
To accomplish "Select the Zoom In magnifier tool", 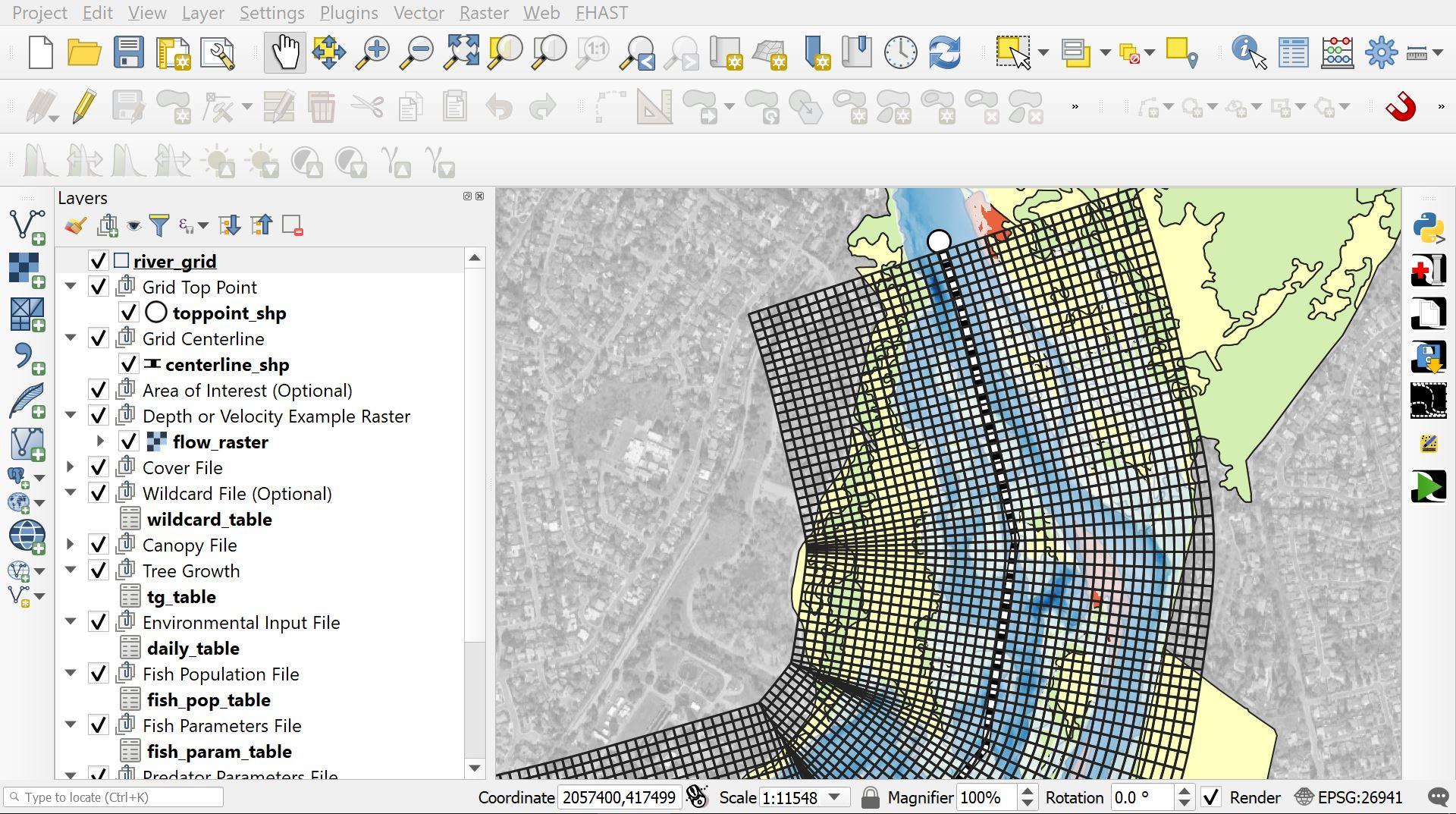I will pos(372,53).
